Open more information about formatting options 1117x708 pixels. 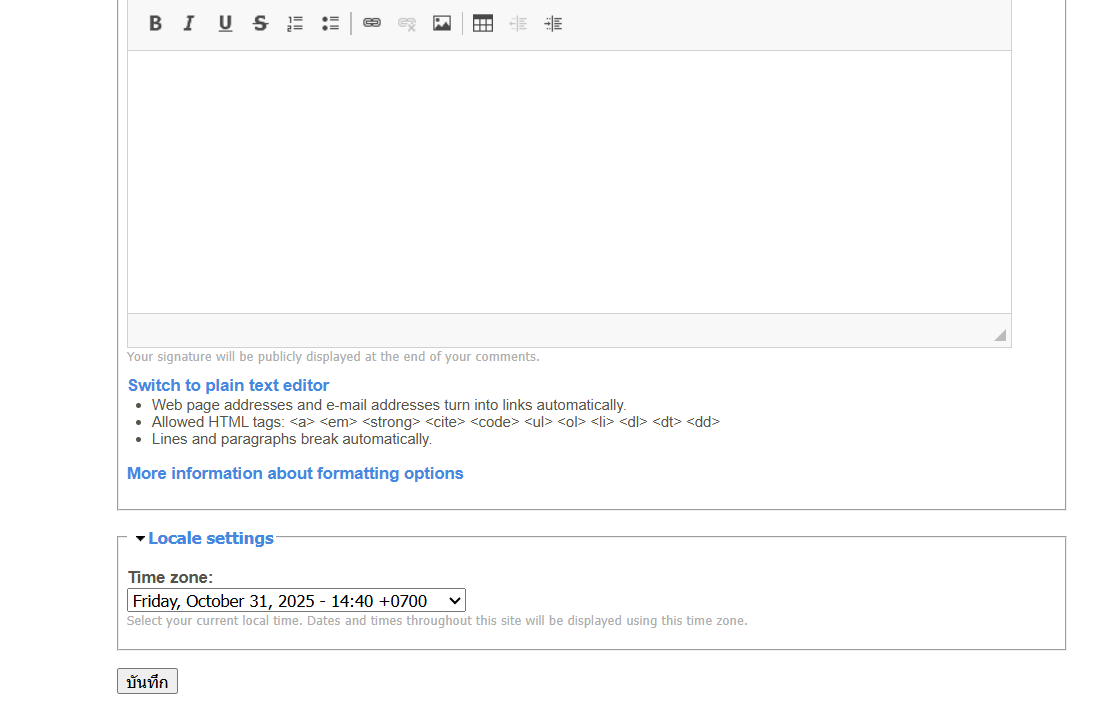tap(295, 473)
